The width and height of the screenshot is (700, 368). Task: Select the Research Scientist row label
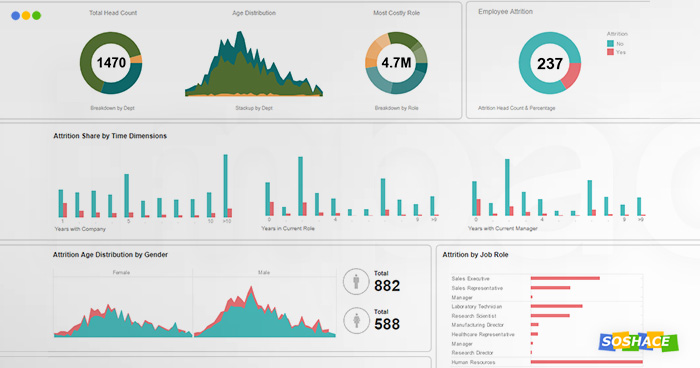(x=474, y=316)
